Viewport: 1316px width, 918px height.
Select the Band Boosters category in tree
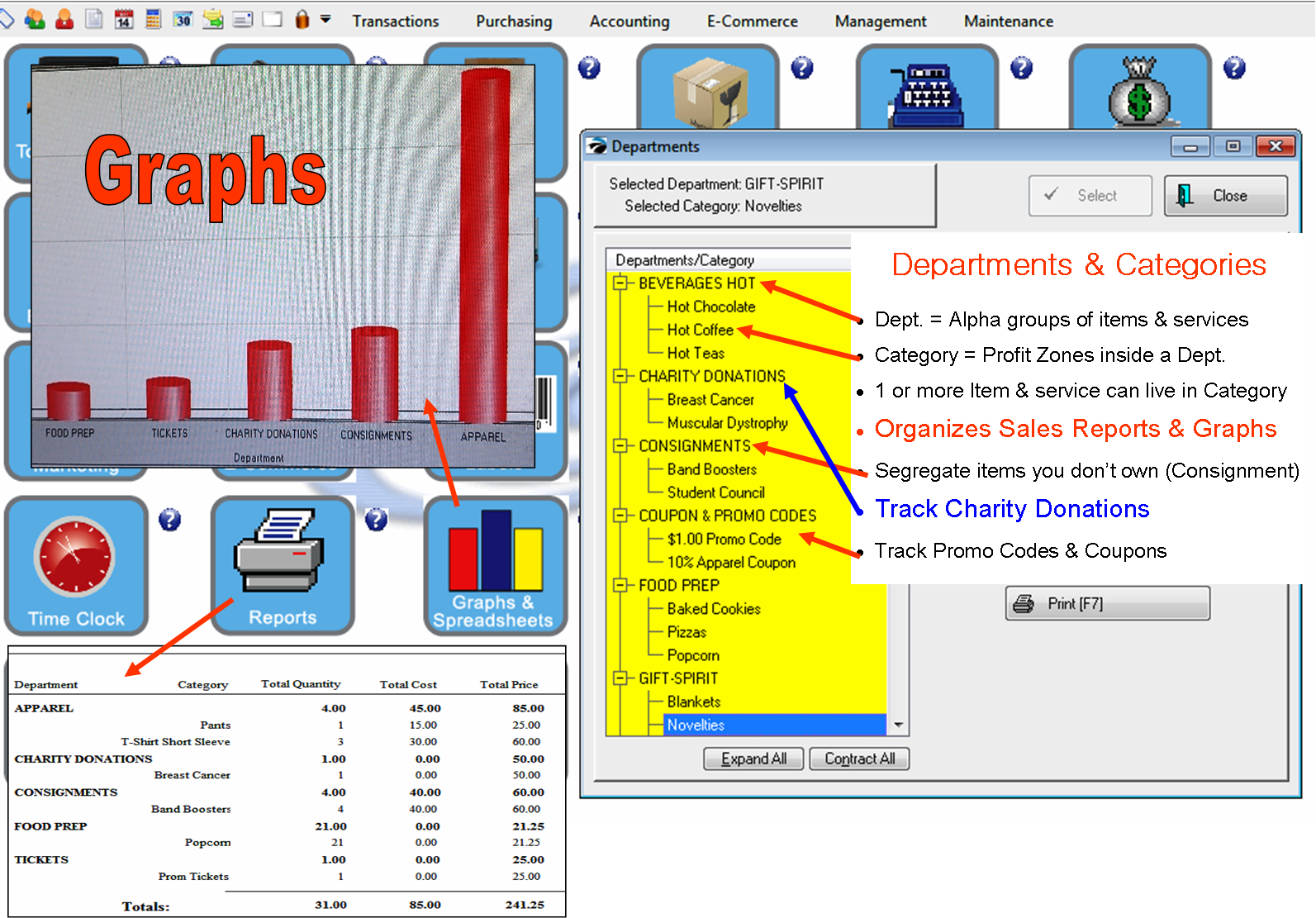712,469
